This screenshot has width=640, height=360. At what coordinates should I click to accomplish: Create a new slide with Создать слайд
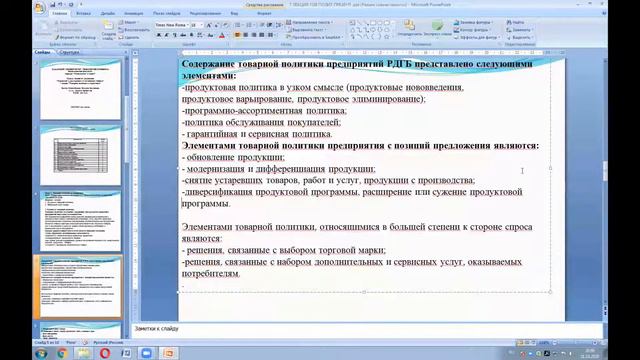109,29
